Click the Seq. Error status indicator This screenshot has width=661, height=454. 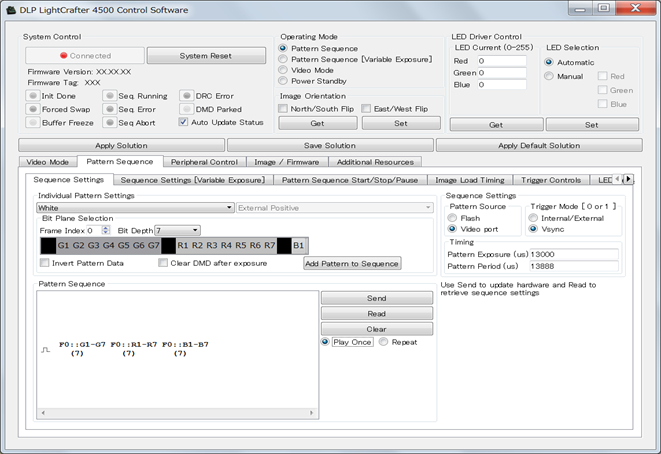[x=110, y=109]
